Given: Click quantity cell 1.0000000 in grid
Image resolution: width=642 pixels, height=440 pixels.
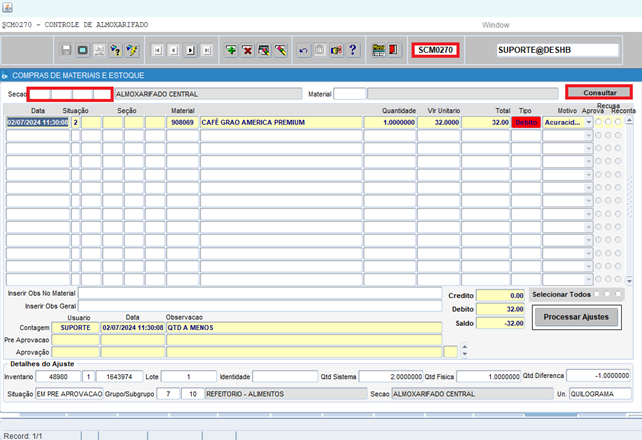Looking at the screenshot, I should click(390, 122).
